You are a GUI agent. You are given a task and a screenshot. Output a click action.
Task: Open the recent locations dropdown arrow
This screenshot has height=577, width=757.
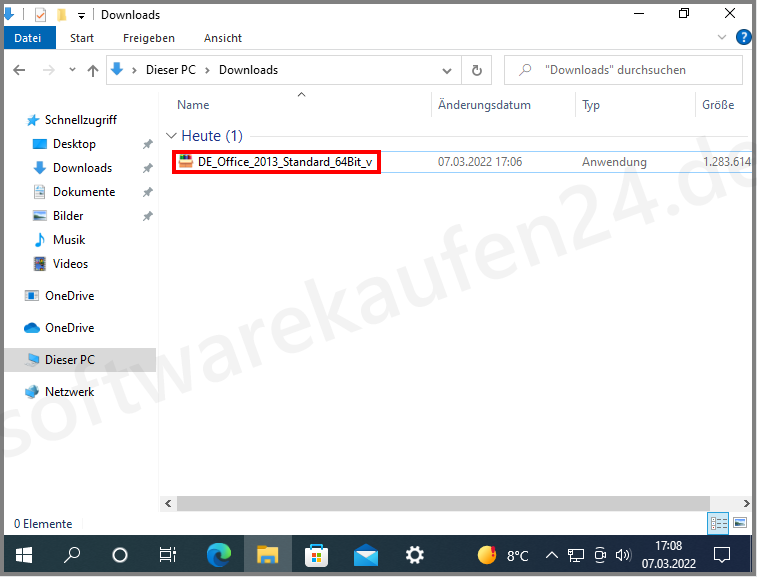click(72, 70)
